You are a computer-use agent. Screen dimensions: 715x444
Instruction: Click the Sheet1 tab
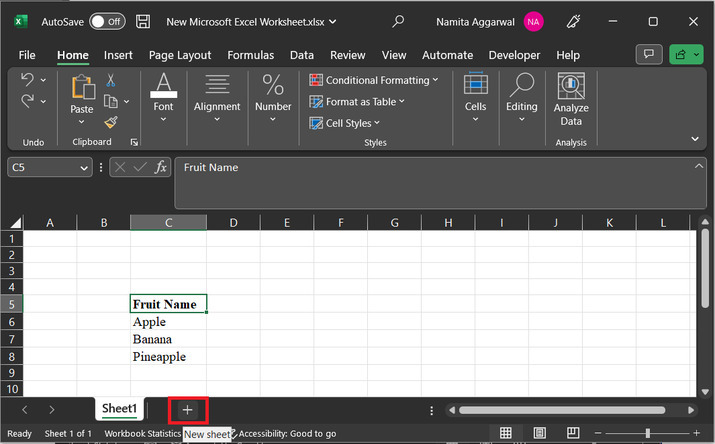click(x=119, y=408)
